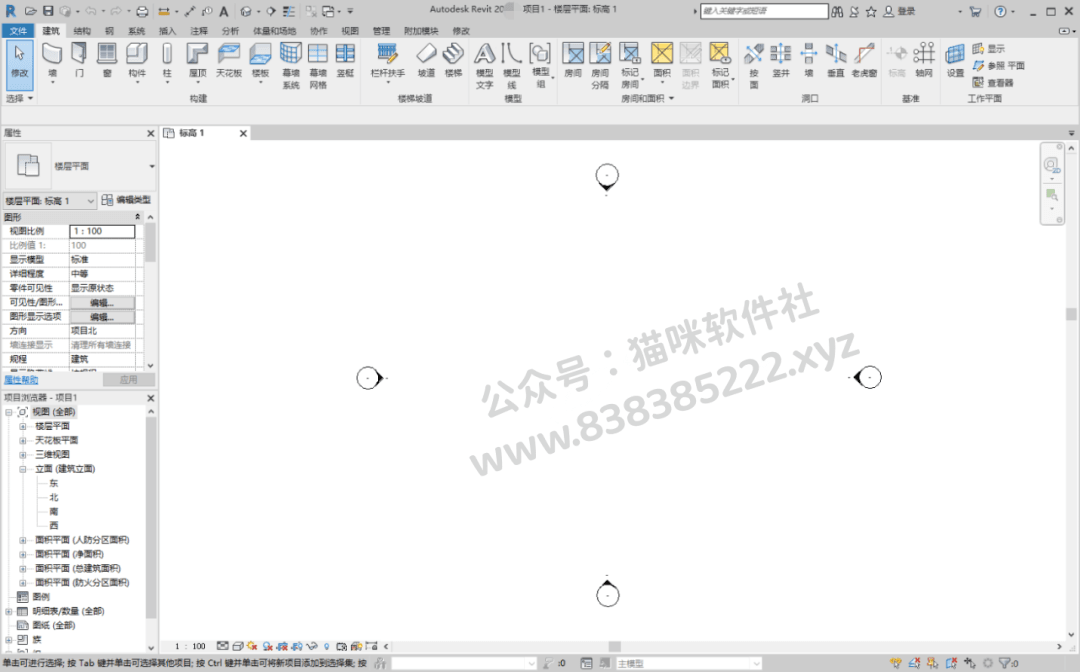Select the 竖井 (Shaft) opening tool

780,61
